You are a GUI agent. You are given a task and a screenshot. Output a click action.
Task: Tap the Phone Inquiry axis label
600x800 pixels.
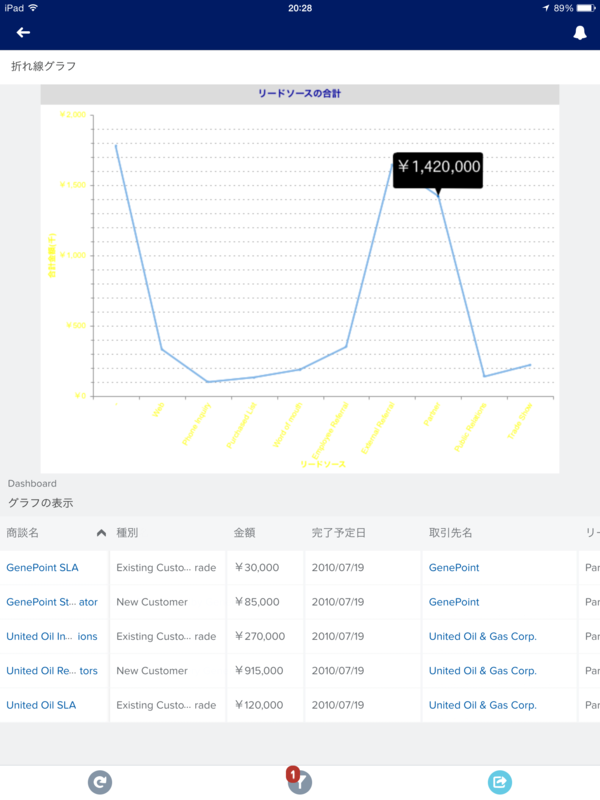click(x=196, y=423)
